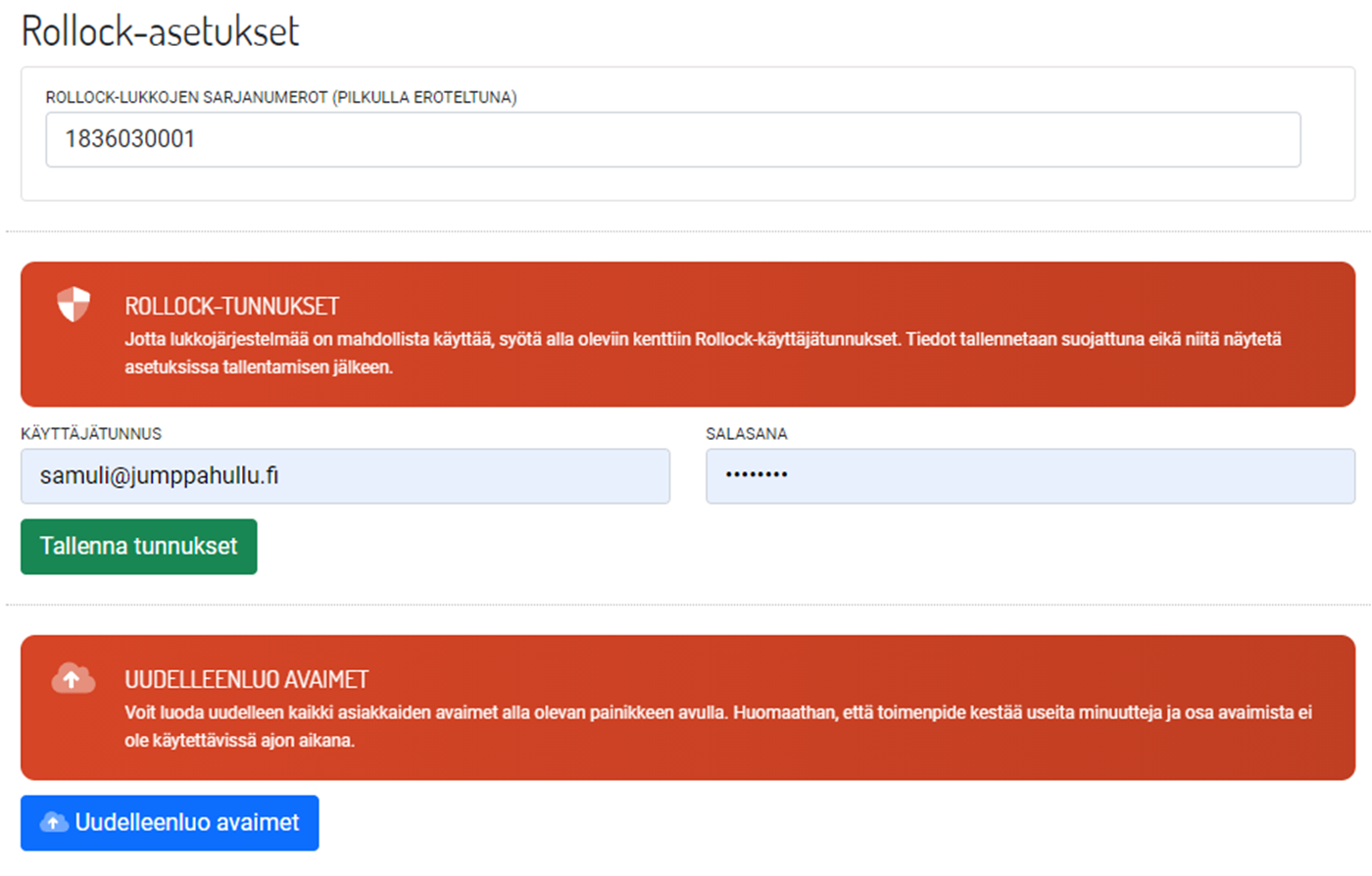Click the Rollock-tunnukset heading in red banner

231,307
